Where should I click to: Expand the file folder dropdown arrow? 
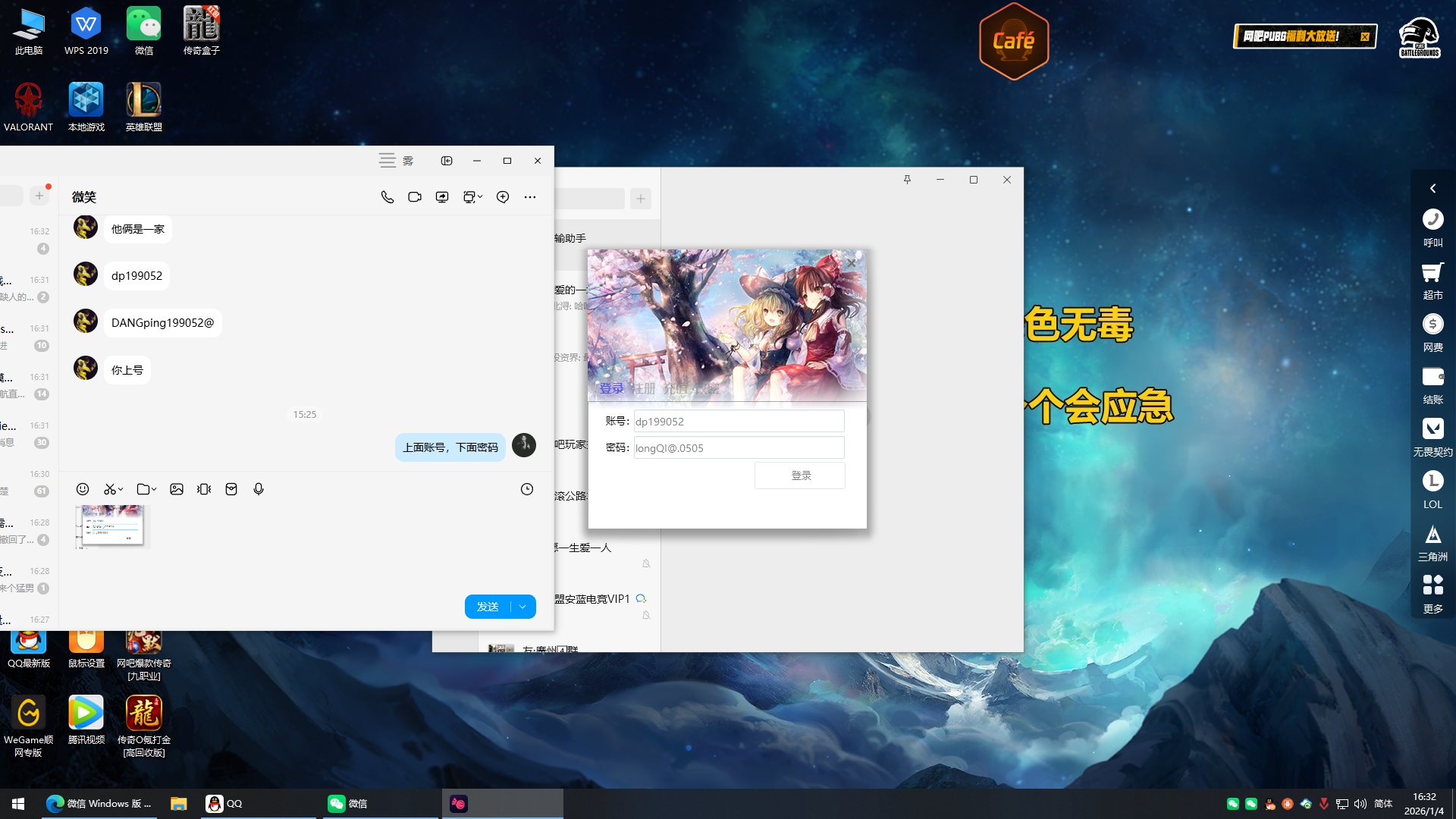154,489
